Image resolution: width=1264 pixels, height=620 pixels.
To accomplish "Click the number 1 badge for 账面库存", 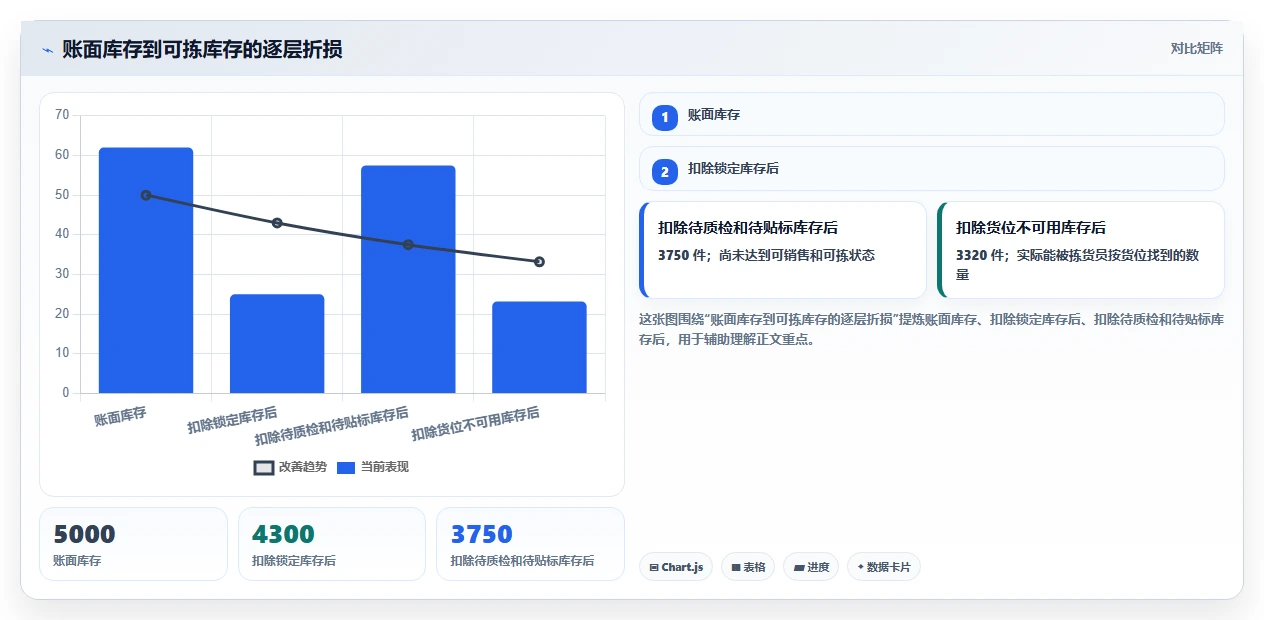I will tap(665, 117).
